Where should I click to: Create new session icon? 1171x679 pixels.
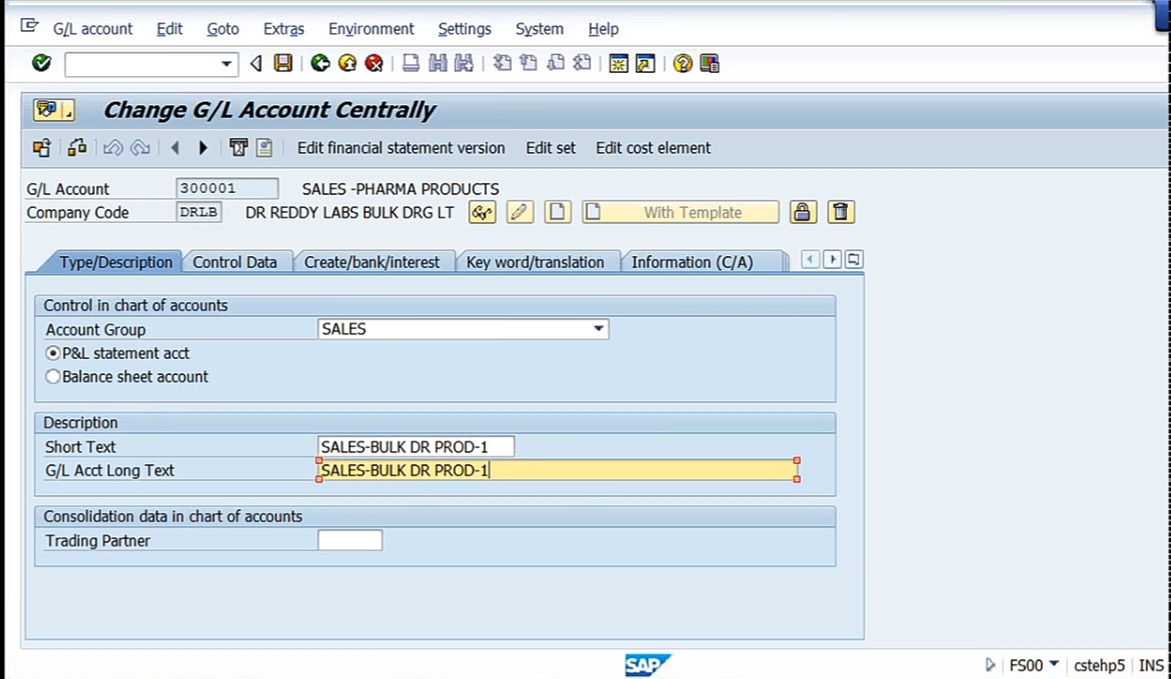[618, 63]
